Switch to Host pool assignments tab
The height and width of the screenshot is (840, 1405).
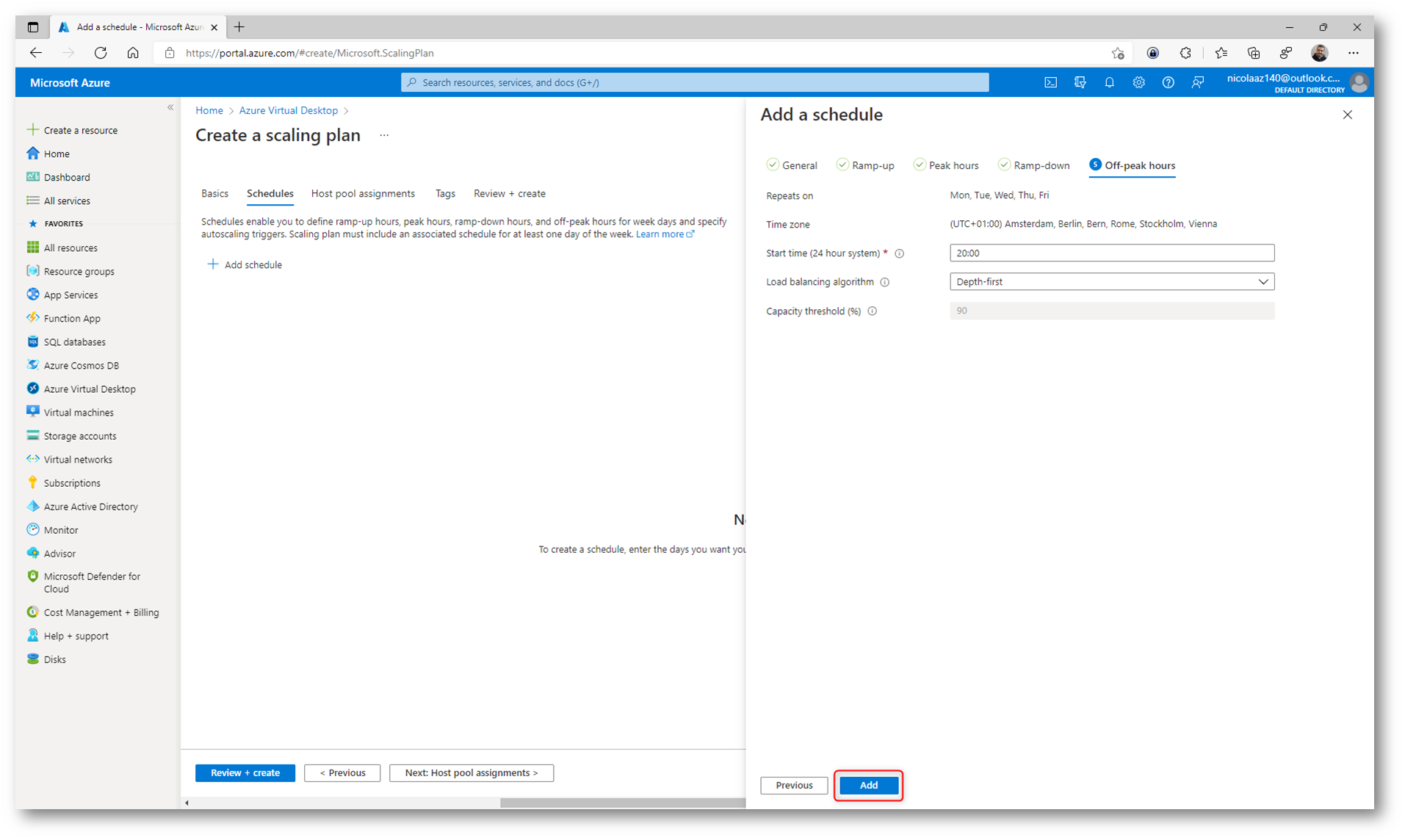pyautogui.click(x=363, y=194)
